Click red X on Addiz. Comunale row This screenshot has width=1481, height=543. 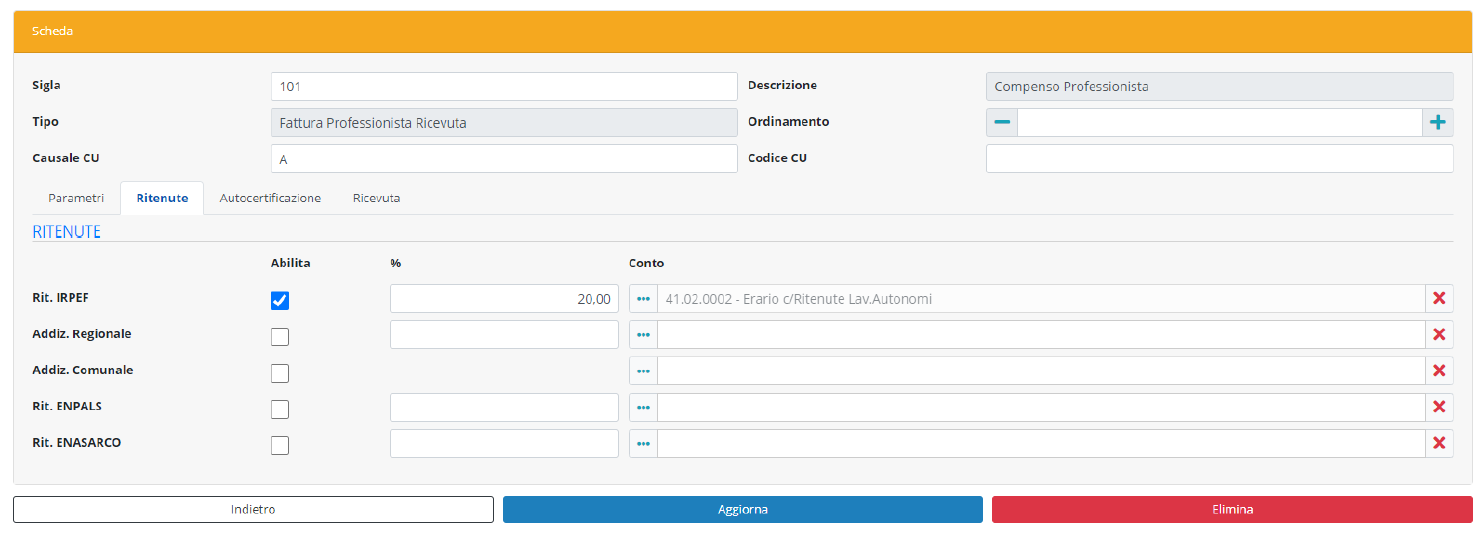point(1439,371)
